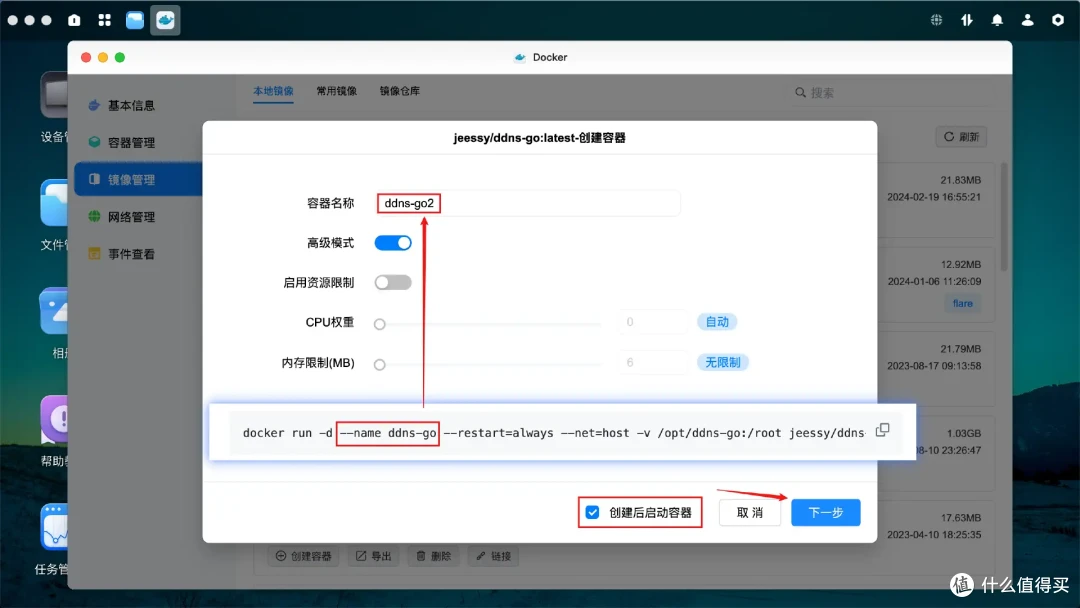Click the 链接 button

[494, 556]
